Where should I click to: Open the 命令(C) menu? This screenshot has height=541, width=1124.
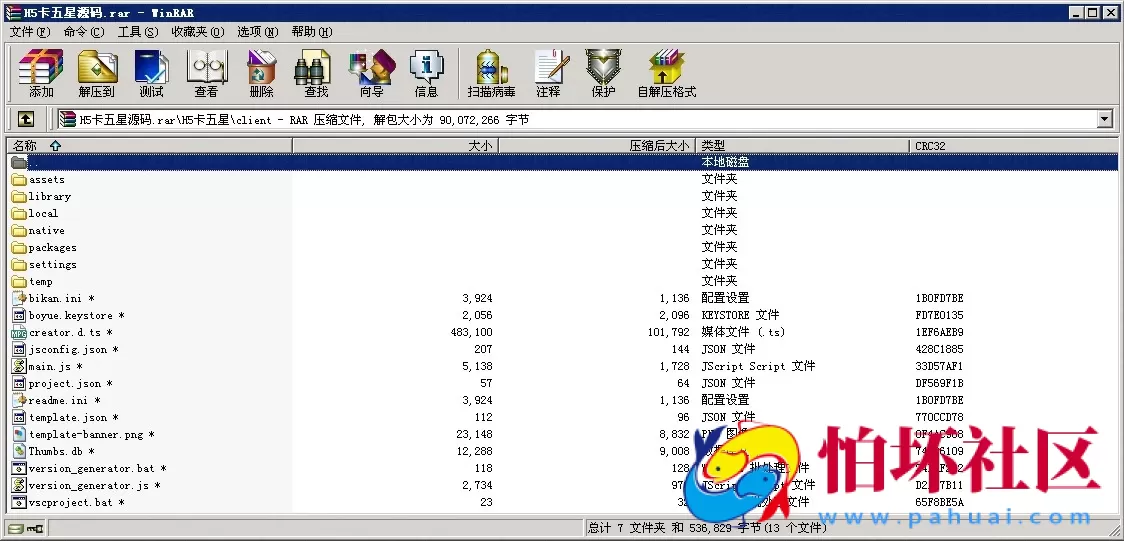[x=84, y=32]
